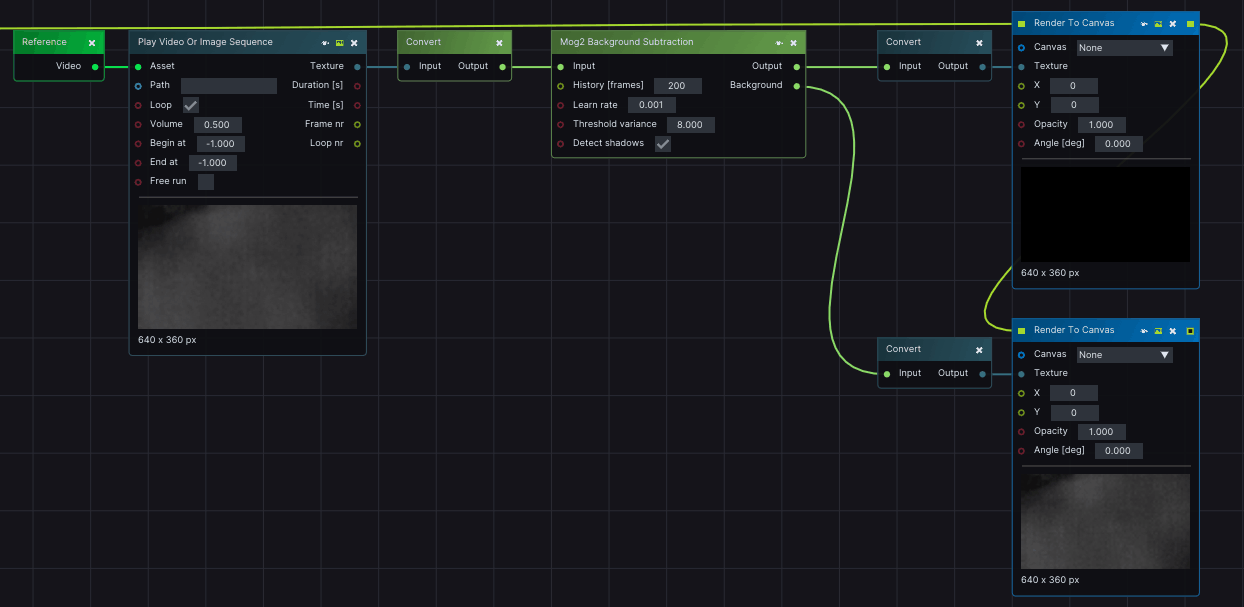The image size is (1244, 607).
Task: Click the video preview thumbnail in Play Video node
Action: pos(247,267)
